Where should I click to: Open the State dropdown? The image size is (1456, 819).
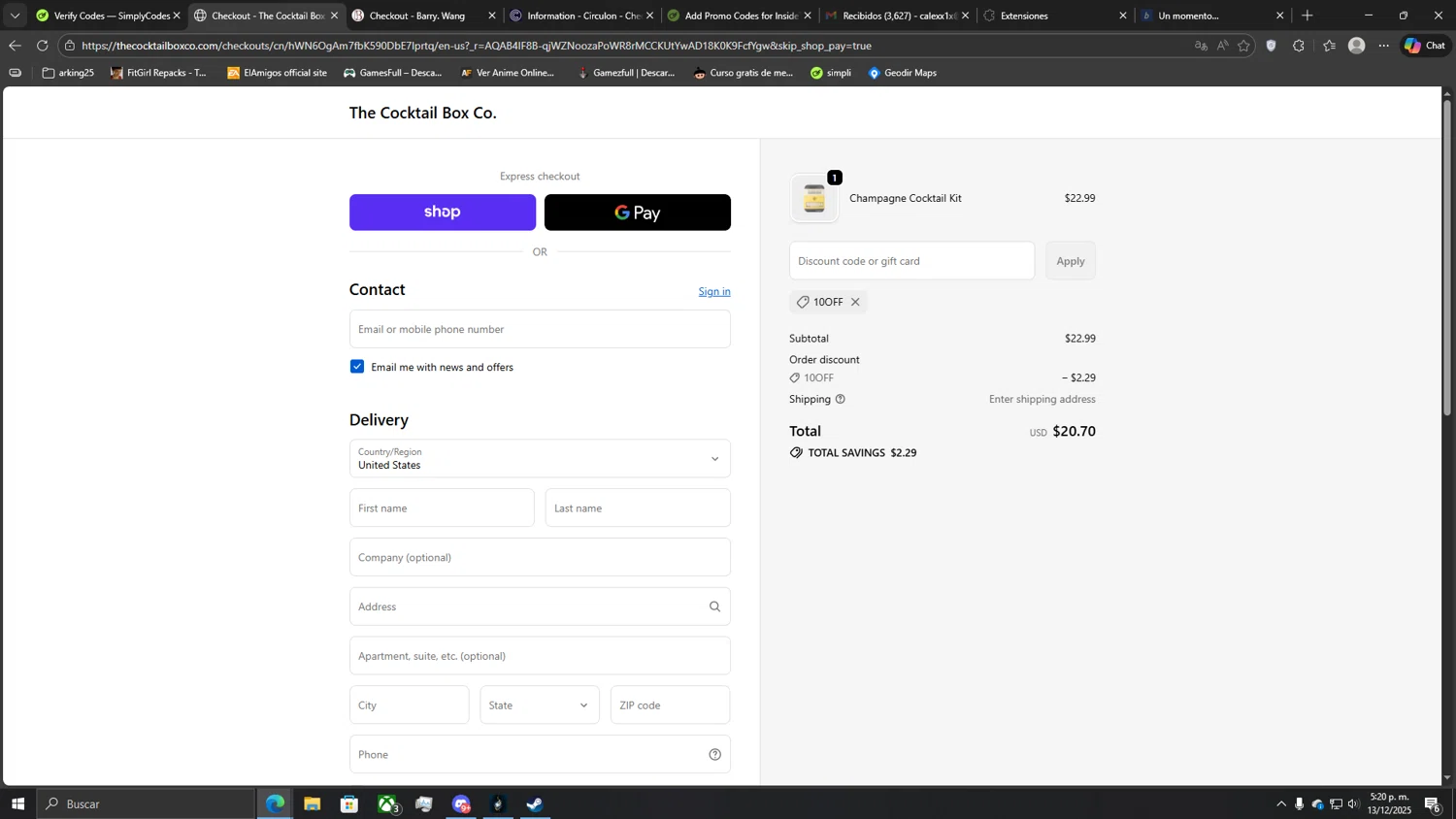(540, 705)
